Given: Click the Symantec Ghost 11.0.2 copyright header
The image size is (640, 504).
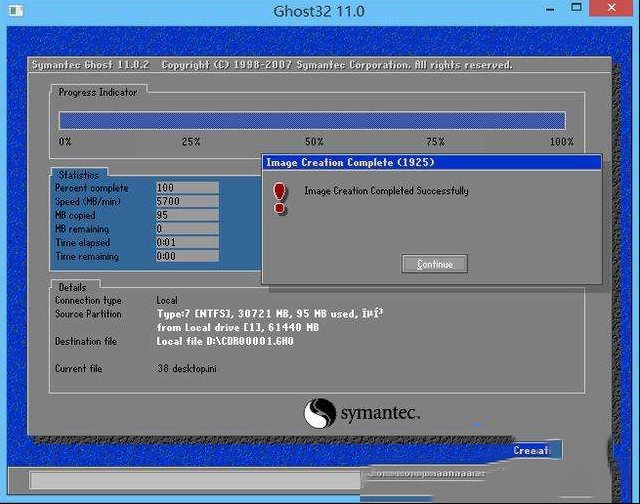Looking at the screenshot, I should pyautogui.click(x=272, y=65).
